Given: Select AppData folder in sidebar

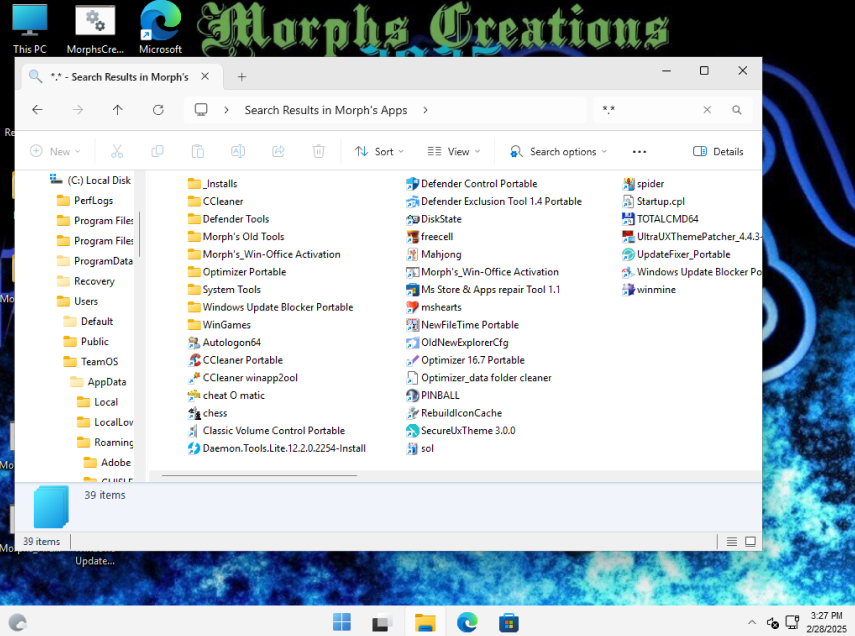Looking at the screenshot, I should (99, 382).
